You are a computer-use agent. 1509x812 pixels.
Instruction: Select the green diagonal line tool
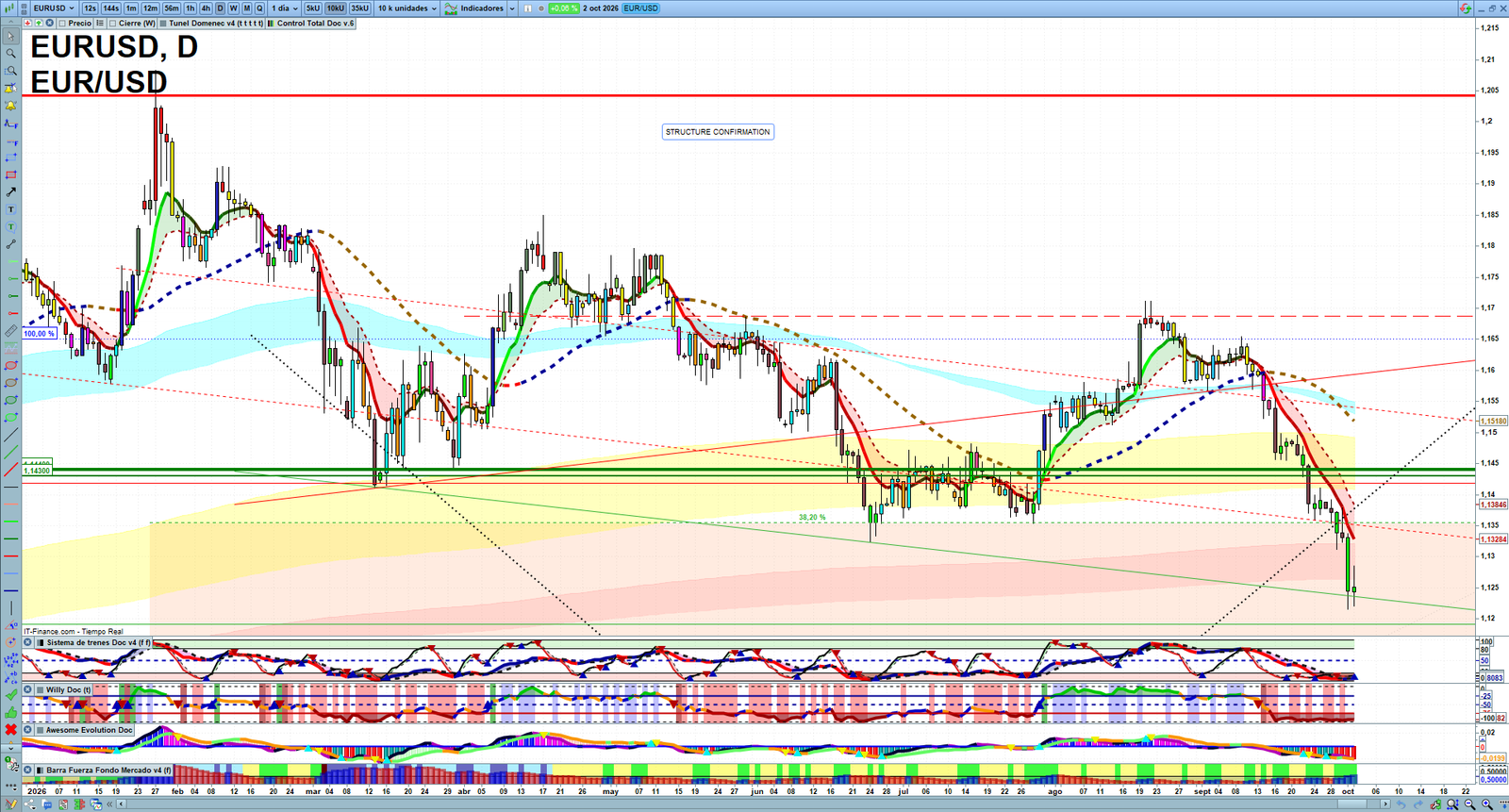11,453
